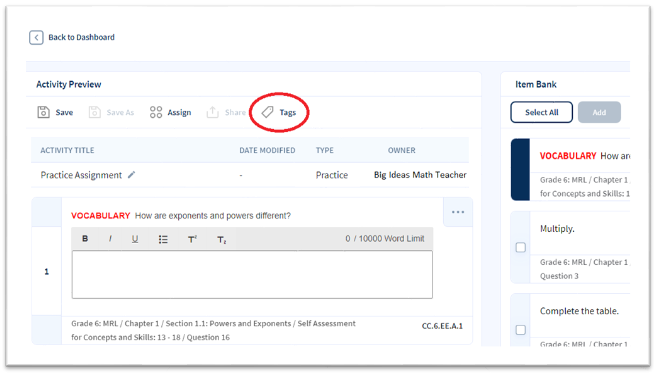
Task: Click the Assign four-circles icon
Action: pyautogui.click(x=156, y=112)
